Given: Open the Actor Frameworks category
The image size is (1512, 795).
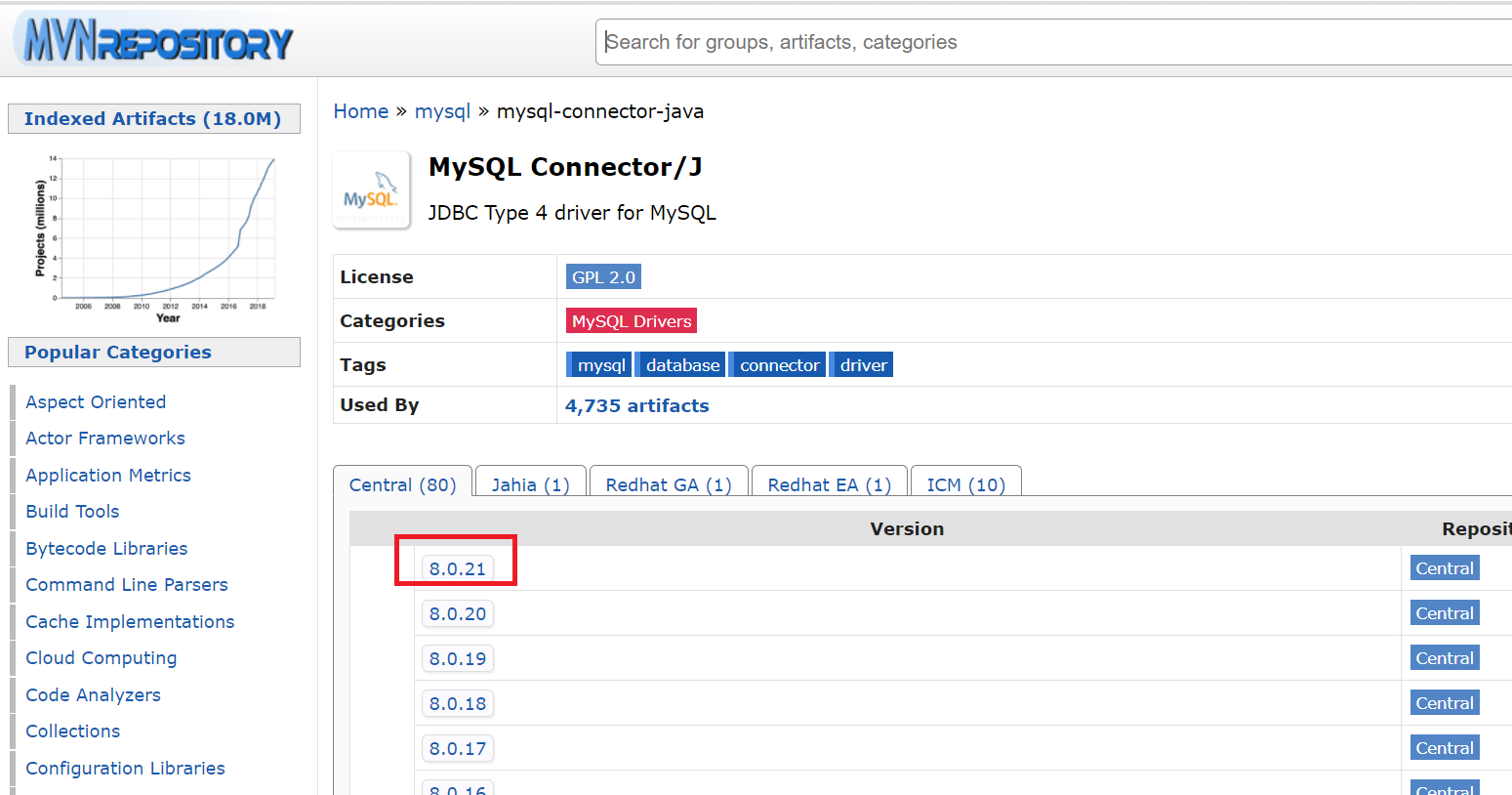Looking at the screenshot, I should (x=105, y=439).
